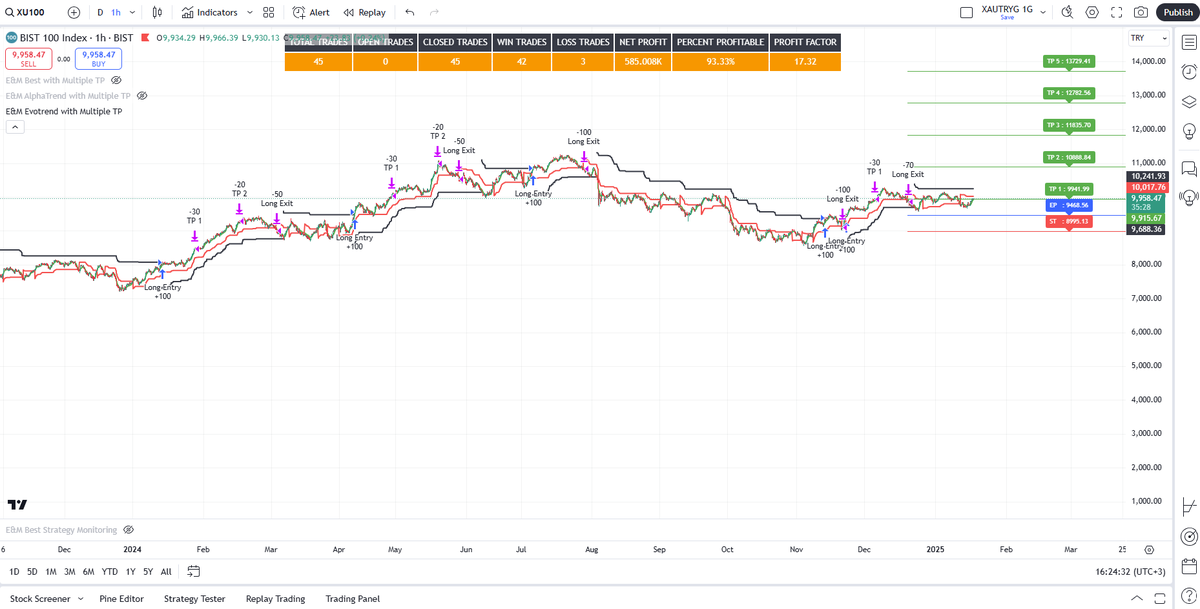Select the D daily interval
The width and height of the screenshot is (1200, 609).
(100, 12)
